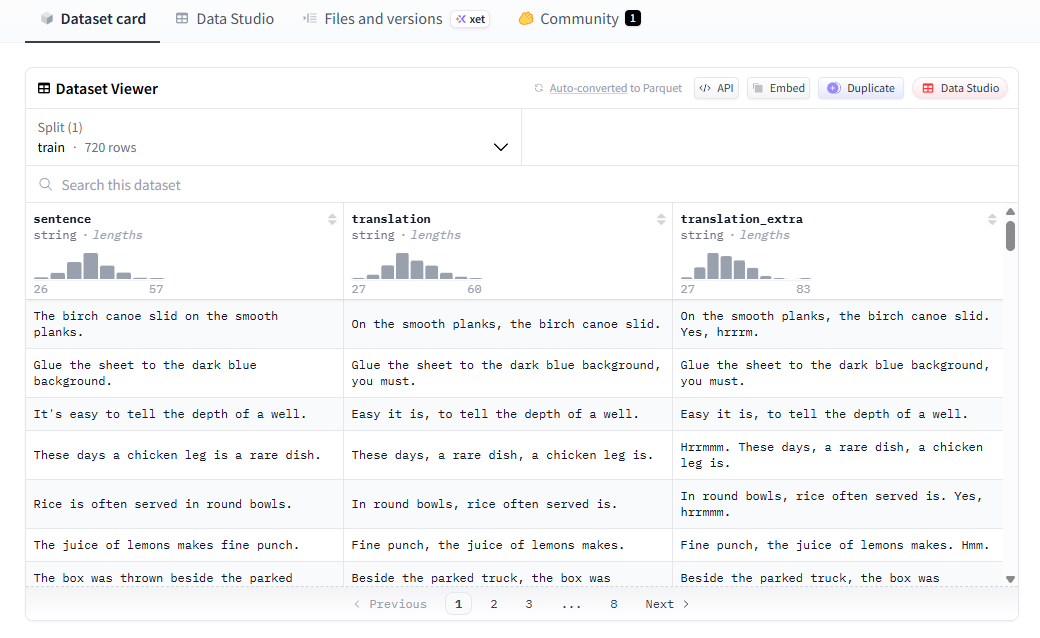
Task: Click the Dataset Viewer table icon
Action: click(x=44, y=88)
